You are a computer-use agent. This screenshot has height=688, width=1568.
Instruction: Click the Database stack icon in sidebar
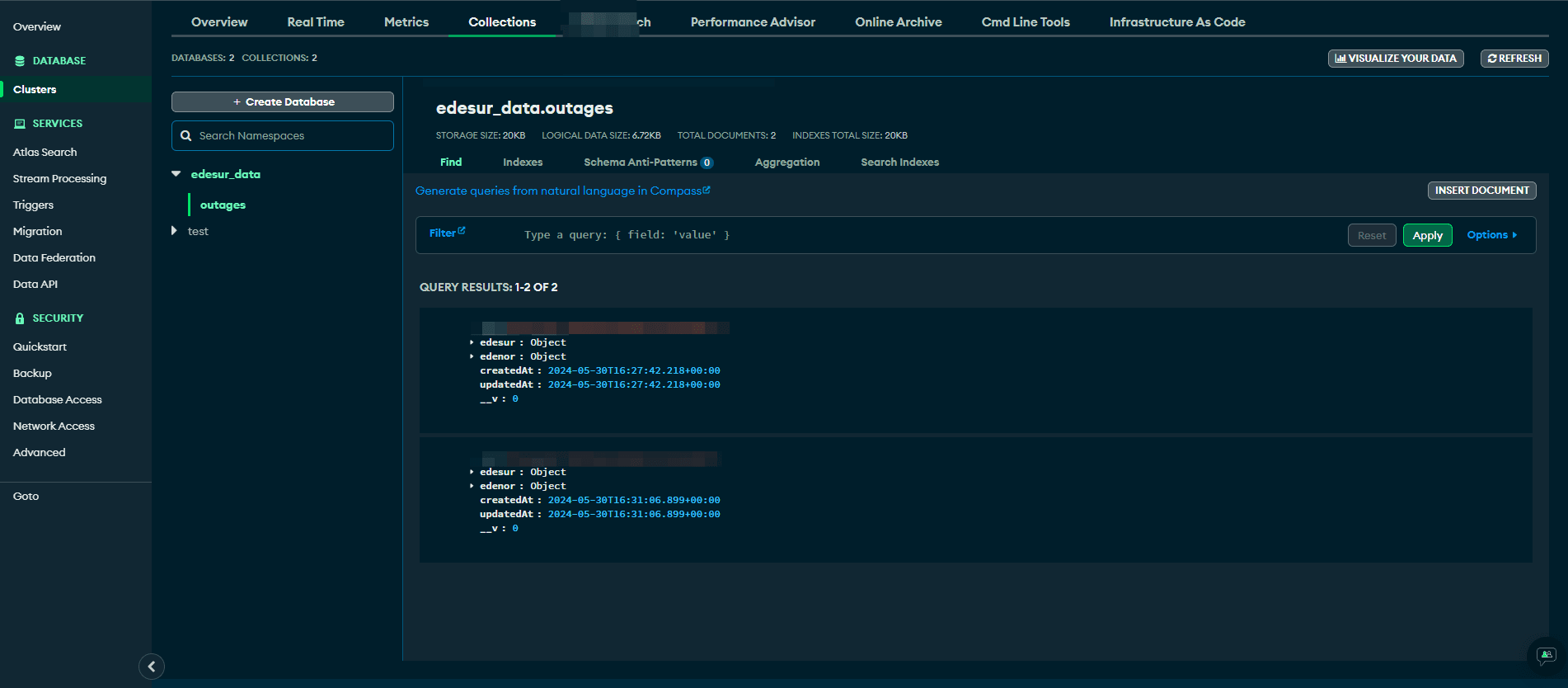20,61
